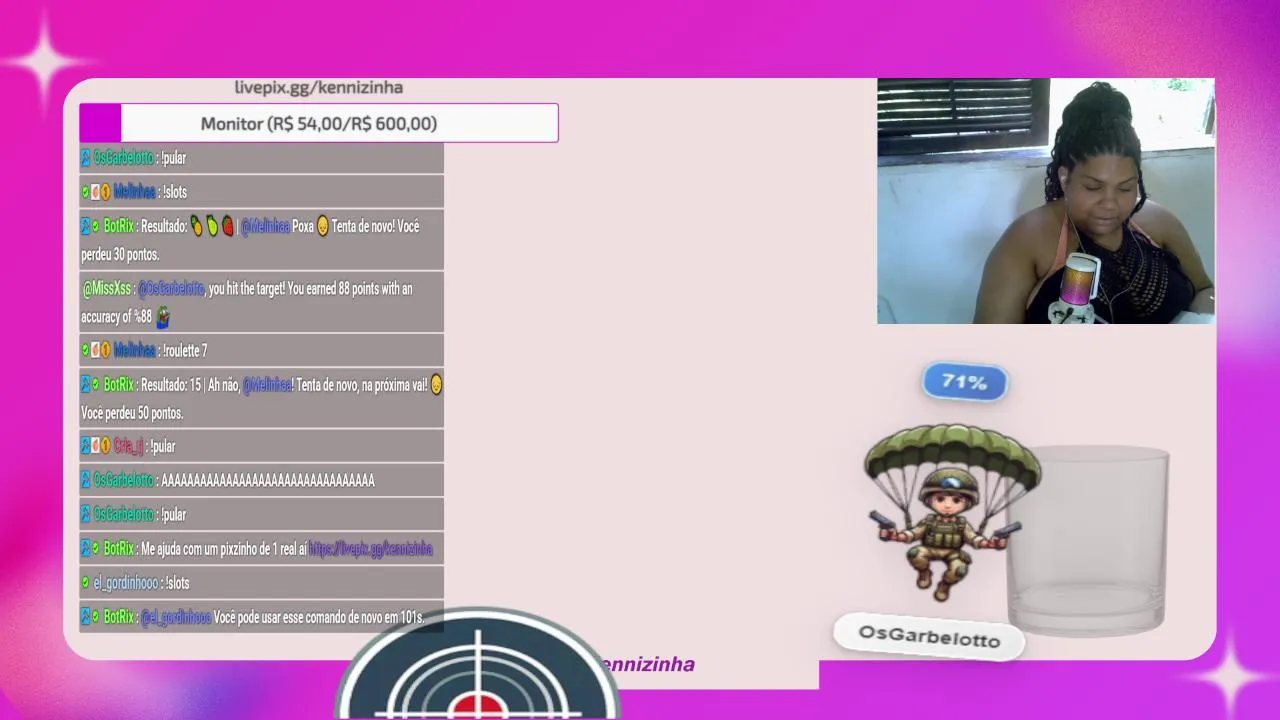Click the verified badge beside el_gordinhooo
The image size is (1280, 720).
[86, 583]
